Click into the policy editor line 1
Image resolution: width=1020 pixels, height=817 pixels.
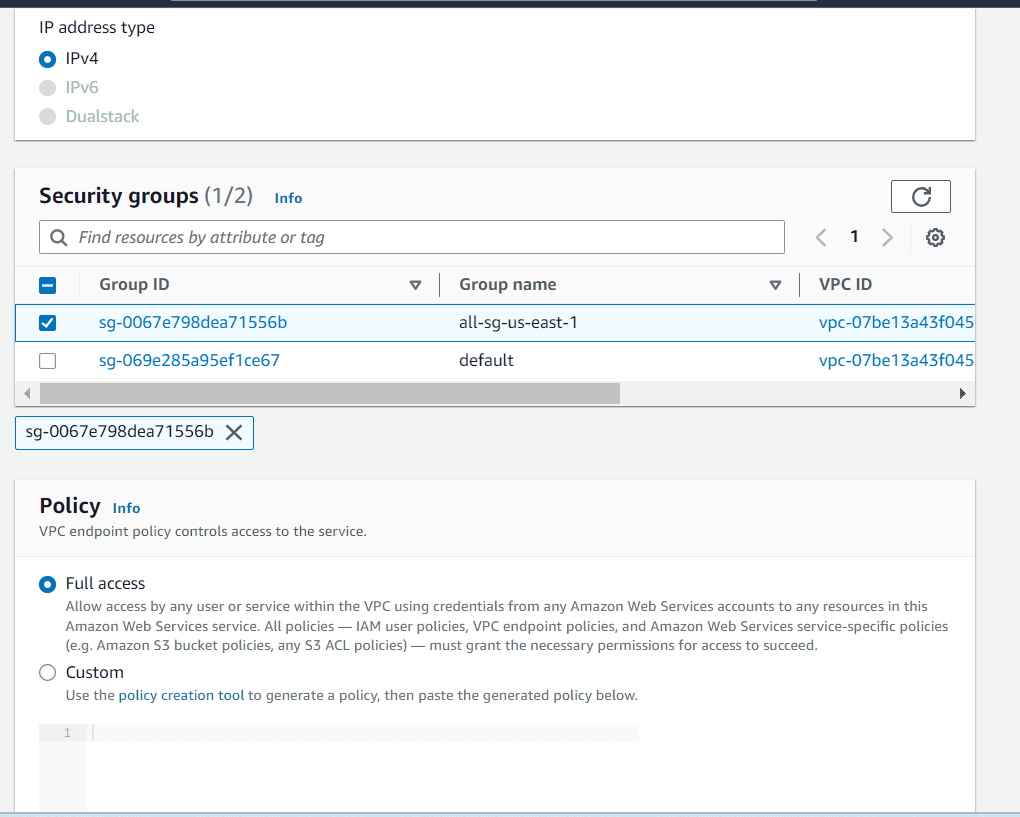click(364, 733)
